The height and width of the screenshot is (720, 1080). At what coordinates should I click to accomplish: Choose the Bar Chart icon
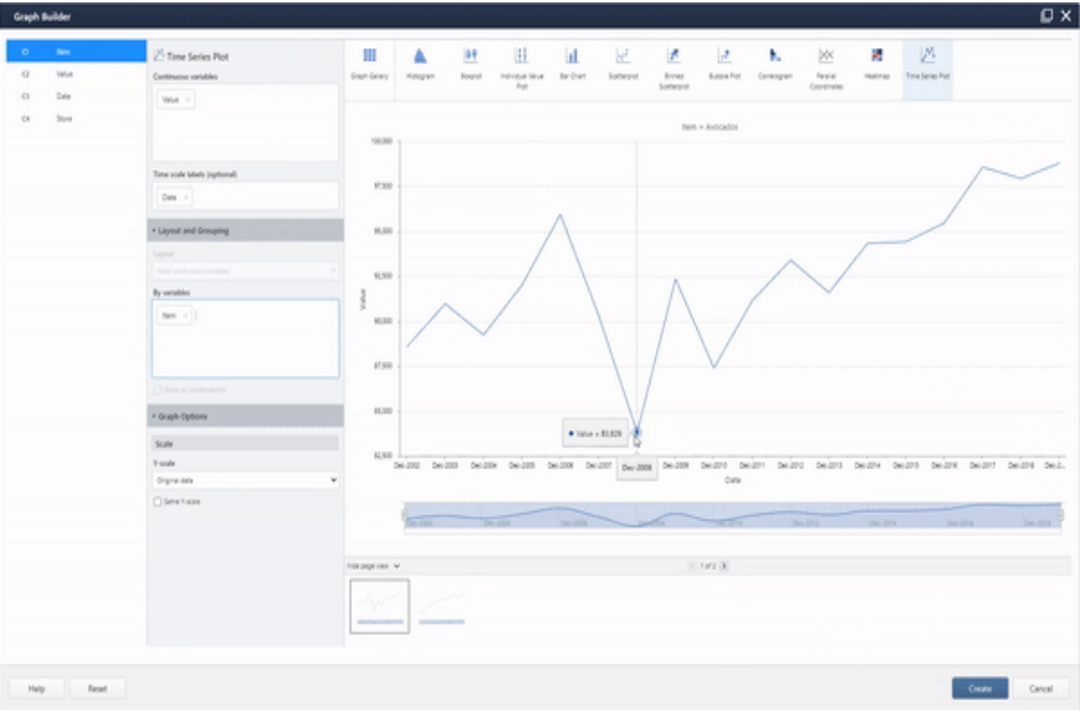pos(574,58)
